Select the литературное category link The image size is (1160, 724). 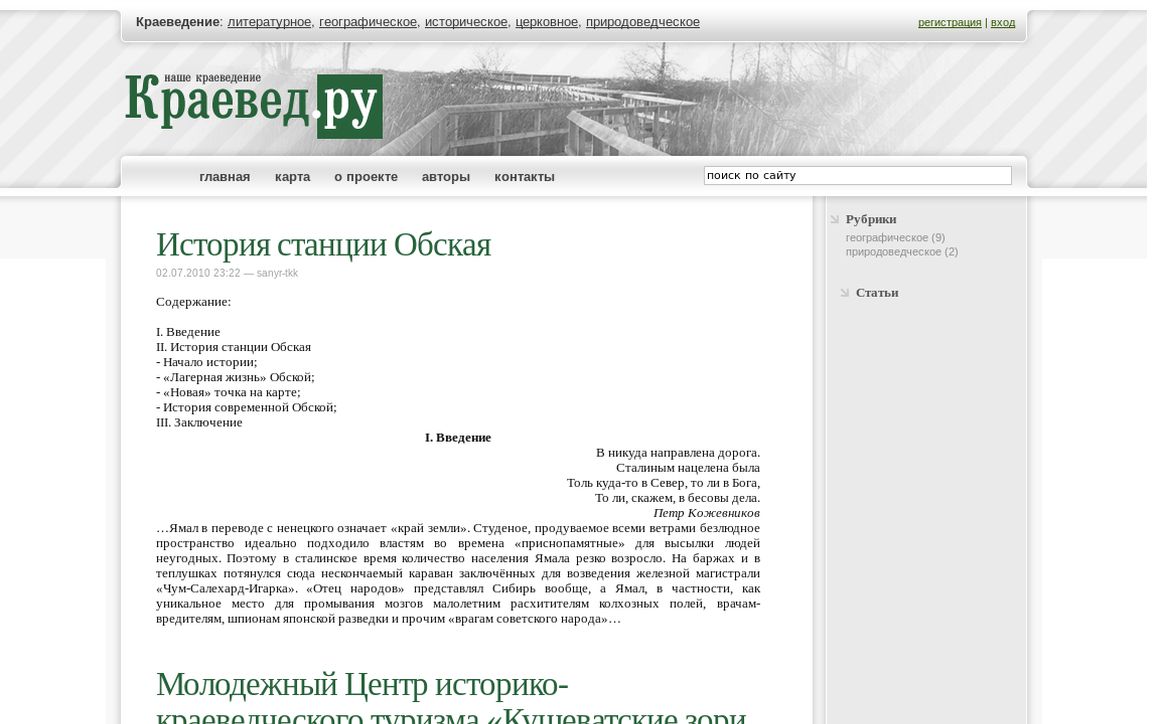pos(269,22)
